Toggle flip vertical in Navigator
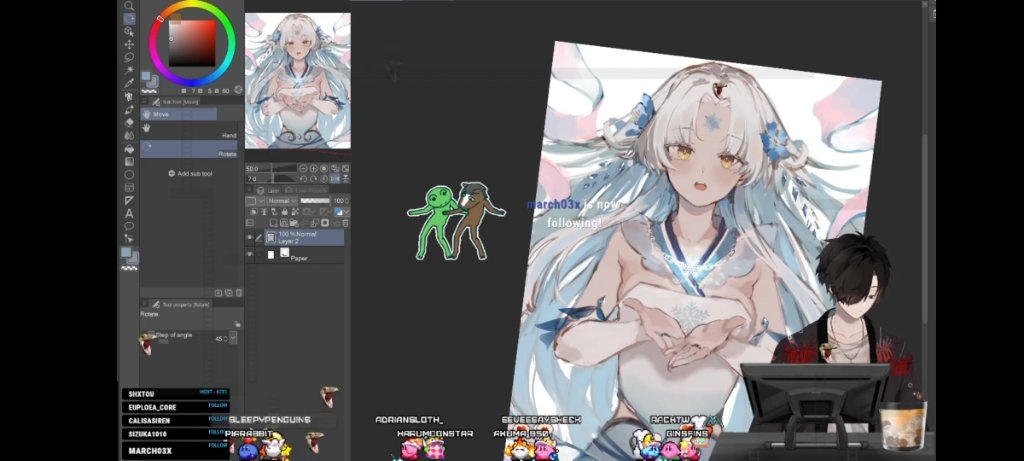Image resolution: width=1024 pixels, height=461 pixels. (345, 179)
